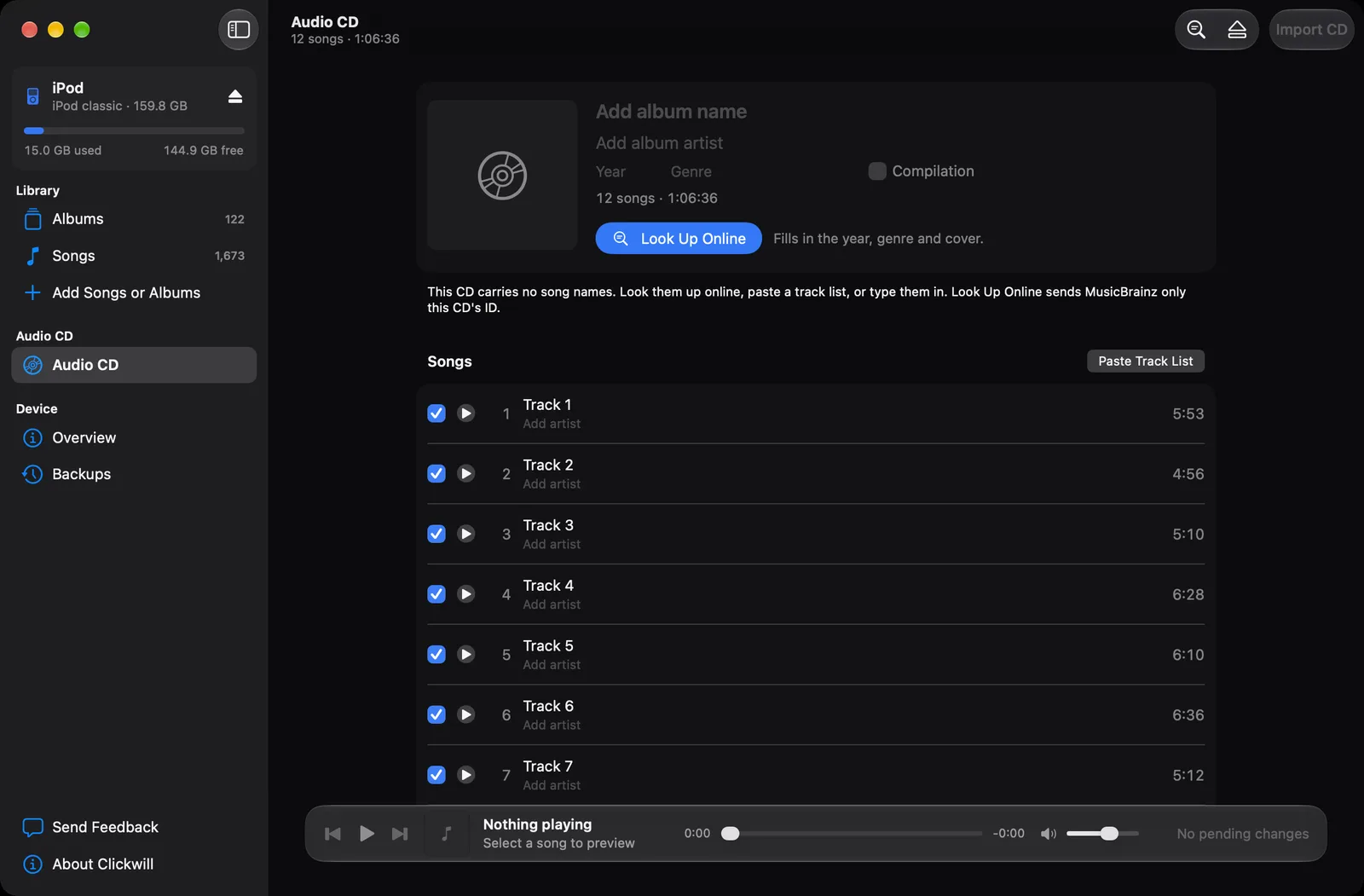Skip to the previous track in the player bar
The height and width of the screenshot is (896, 1364).
coord(333,834)
